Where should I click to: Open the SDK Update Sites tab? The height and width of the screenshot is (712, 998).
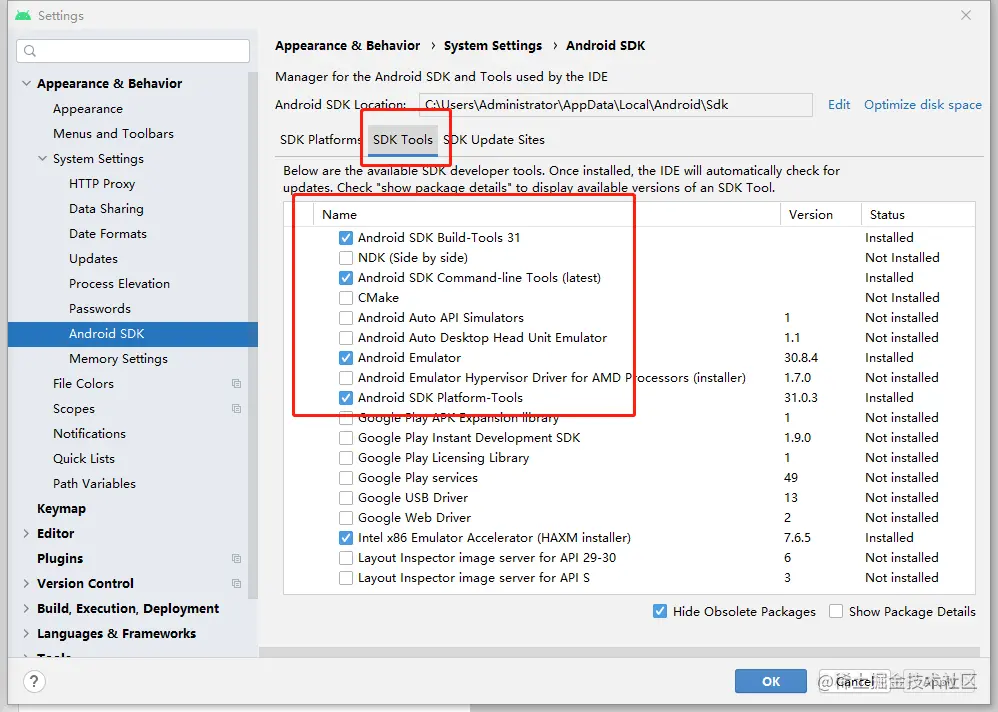point(494,140)
